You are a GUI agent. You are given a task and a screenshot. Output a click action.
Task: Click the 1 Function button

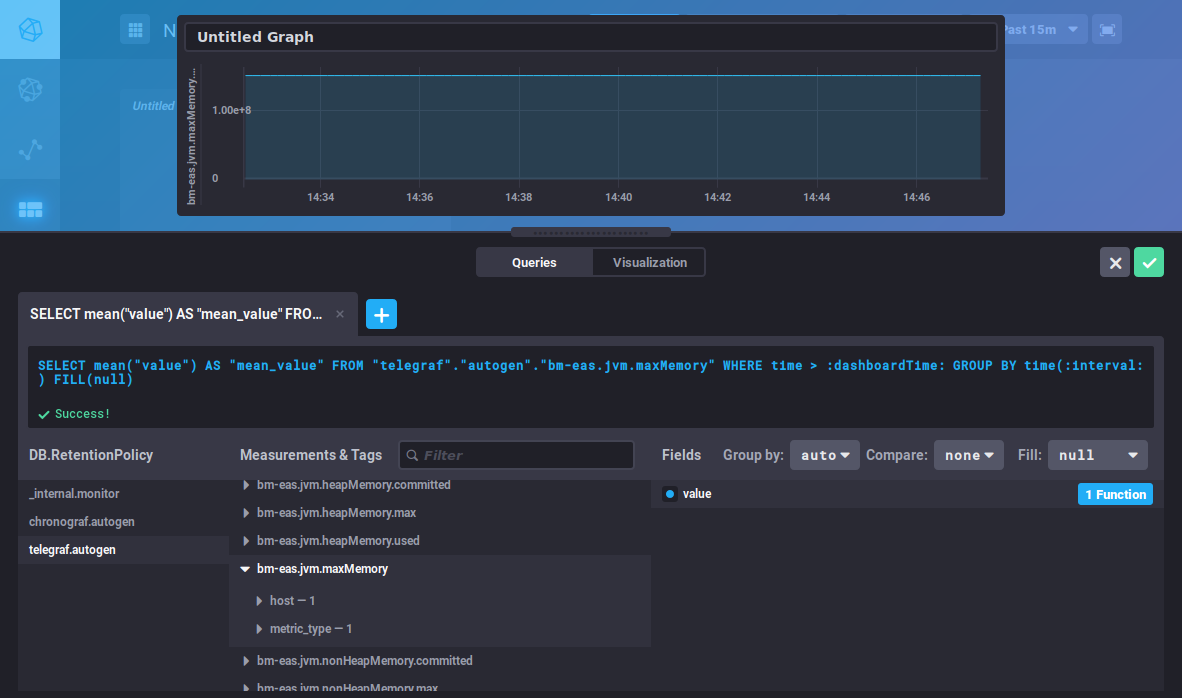[1115, 494]
